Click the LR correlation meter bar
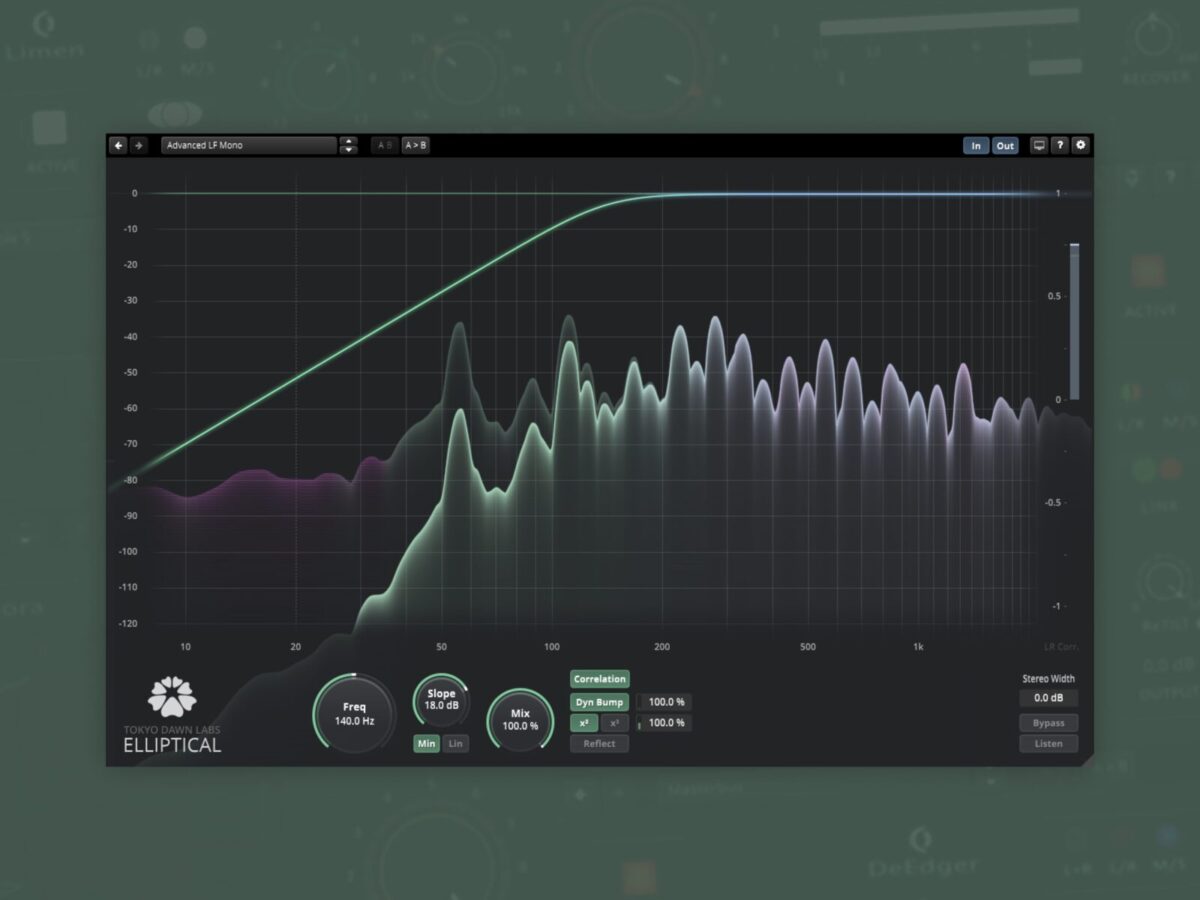Viewport: 1200px width, 900px height. point(1074,321)
